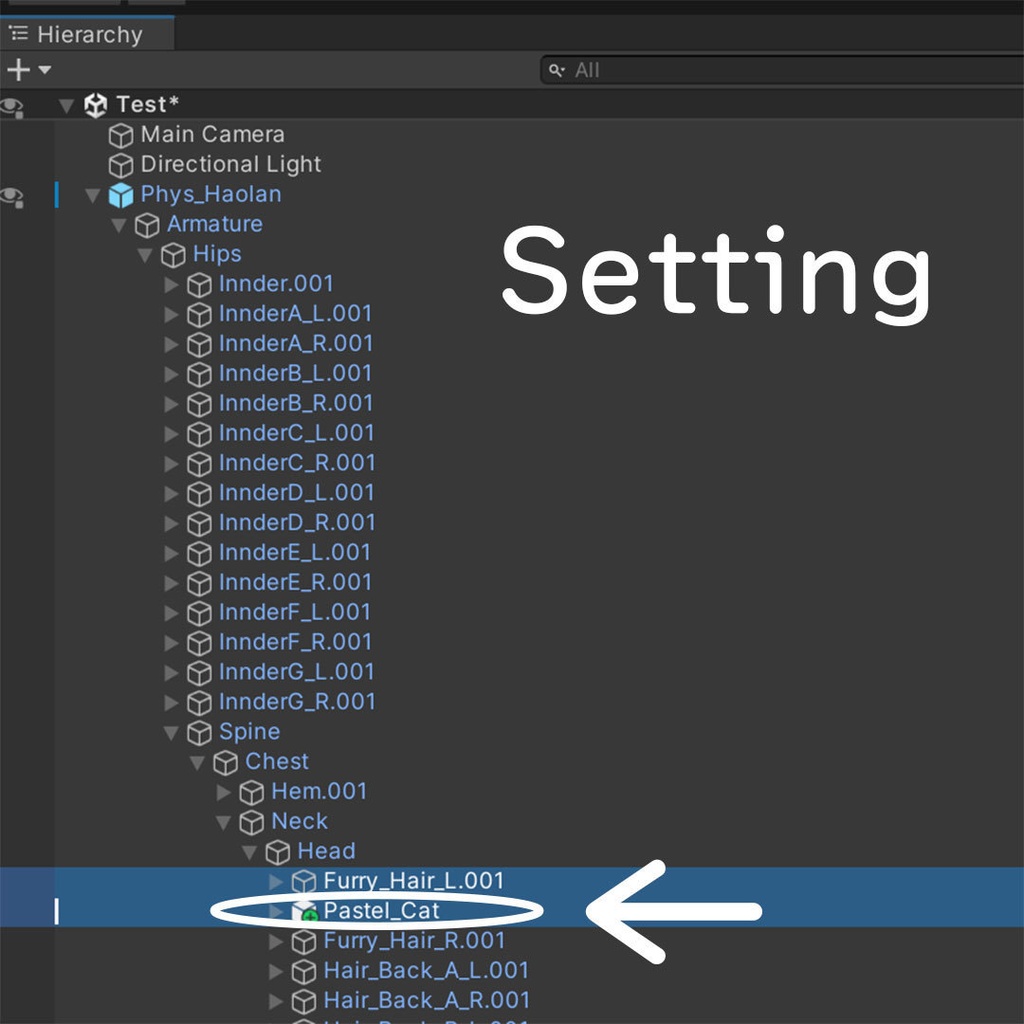1024x1024 pixels.
Task: Click cube icon of InnderF_R.001
Action: (x=199, y=643)
